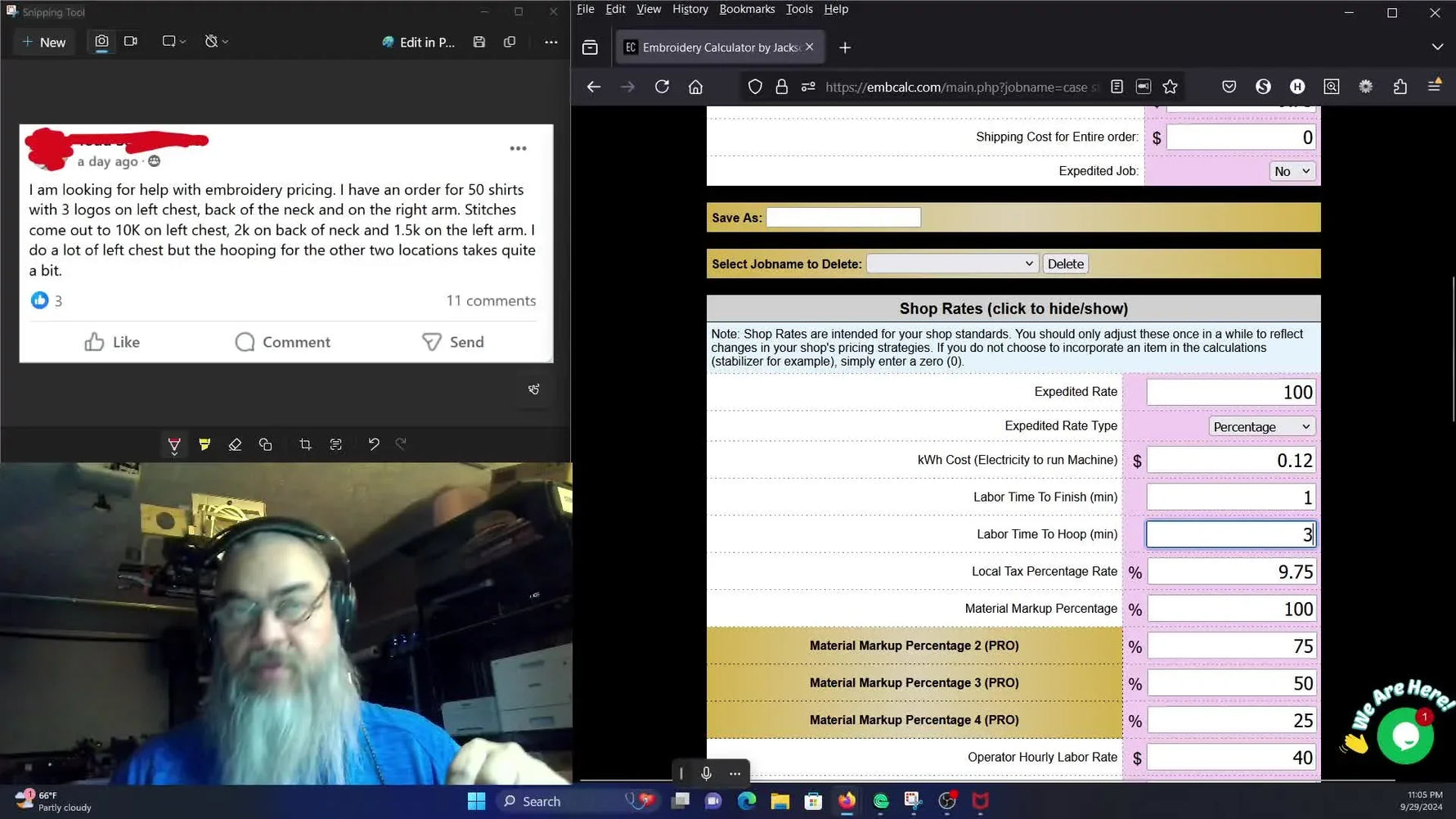Click the Delete button
Screen dimensions: 1456x819
click(x=1065, y=263)
